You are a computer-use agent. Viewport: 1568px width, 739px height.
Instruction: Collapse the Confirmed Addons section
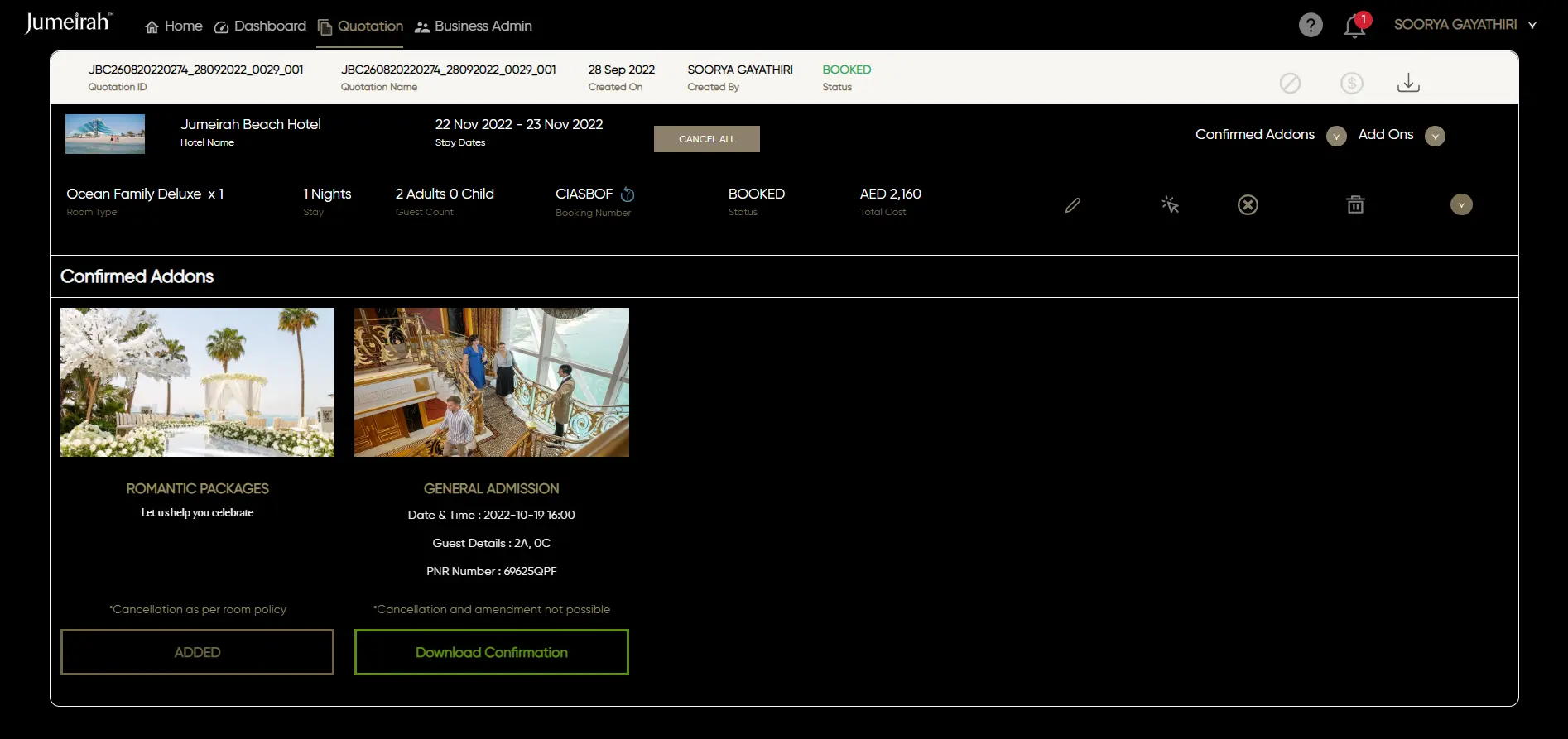(x=1335, y=136)
